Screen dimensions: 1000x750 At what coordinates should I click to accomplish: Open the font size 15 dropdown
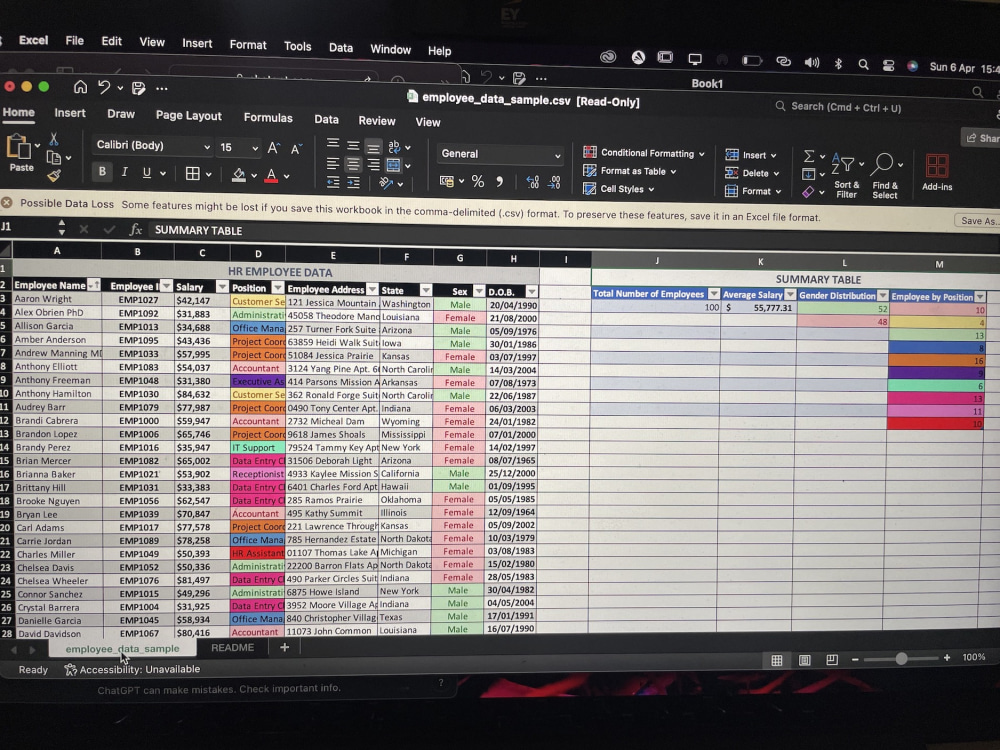point(239,148)
